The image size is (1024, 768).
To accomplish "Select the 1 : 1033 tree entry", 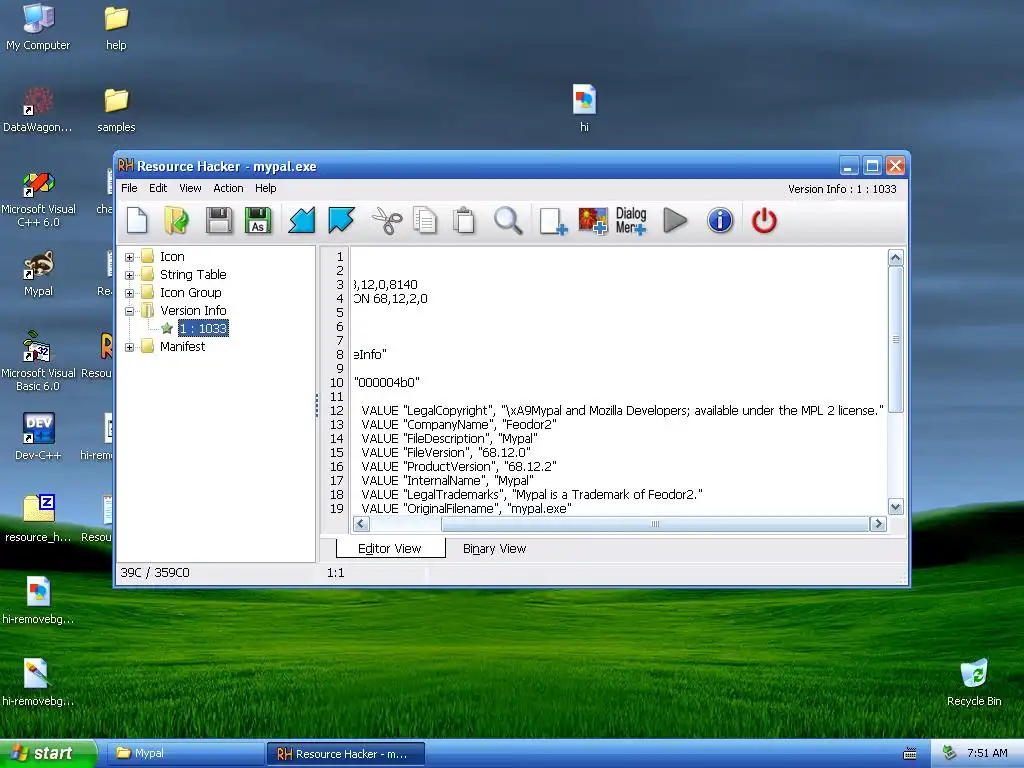I will click(x=203, y=328).
